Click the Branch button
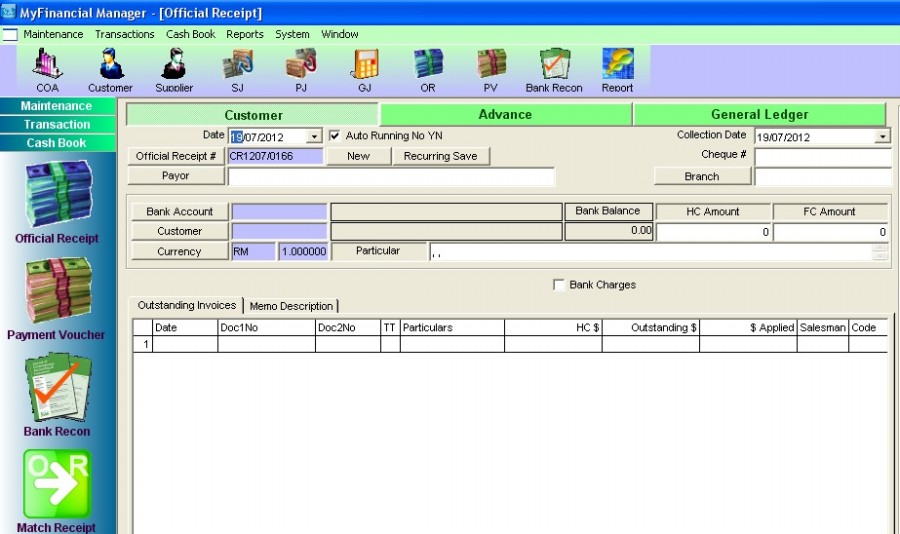The image size is (900, 534). (702, 176)
